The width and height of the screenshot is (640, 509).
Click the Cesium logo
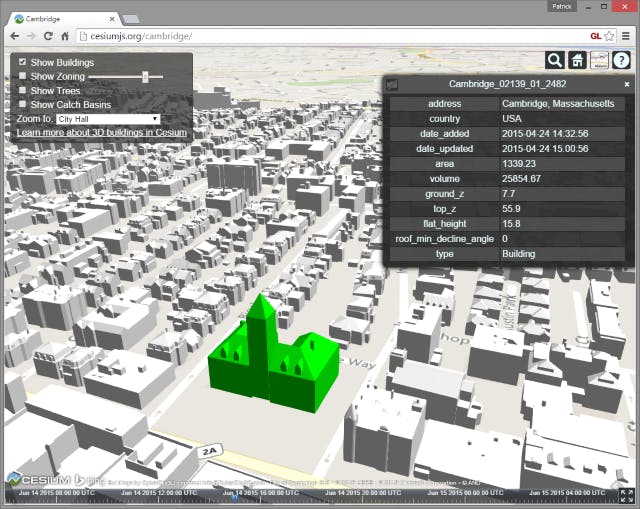(39, 480)
